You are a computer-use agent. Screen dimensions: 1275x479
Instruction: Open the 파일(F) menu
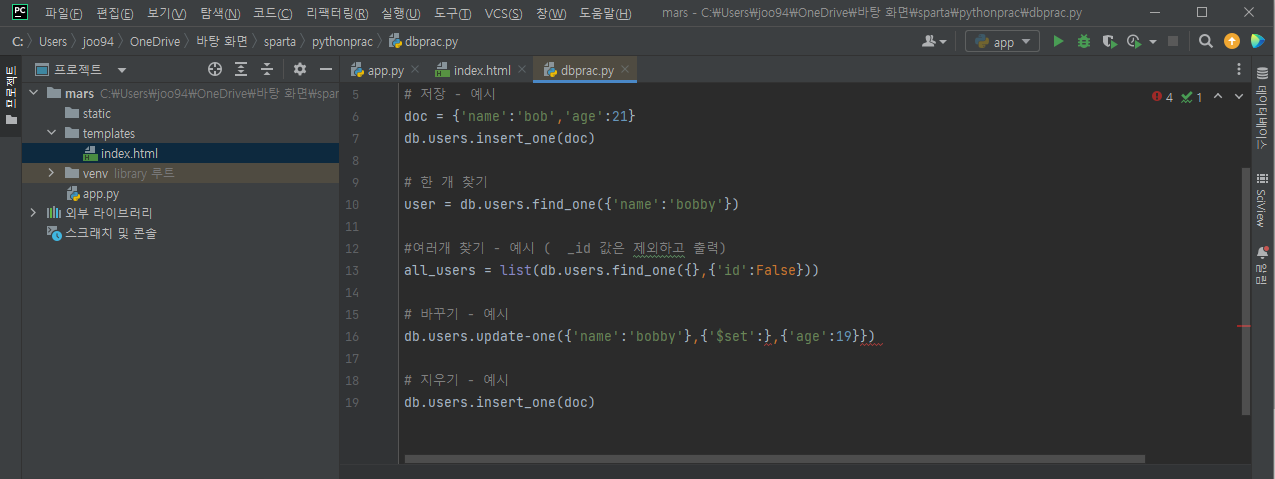pos(63,14)
